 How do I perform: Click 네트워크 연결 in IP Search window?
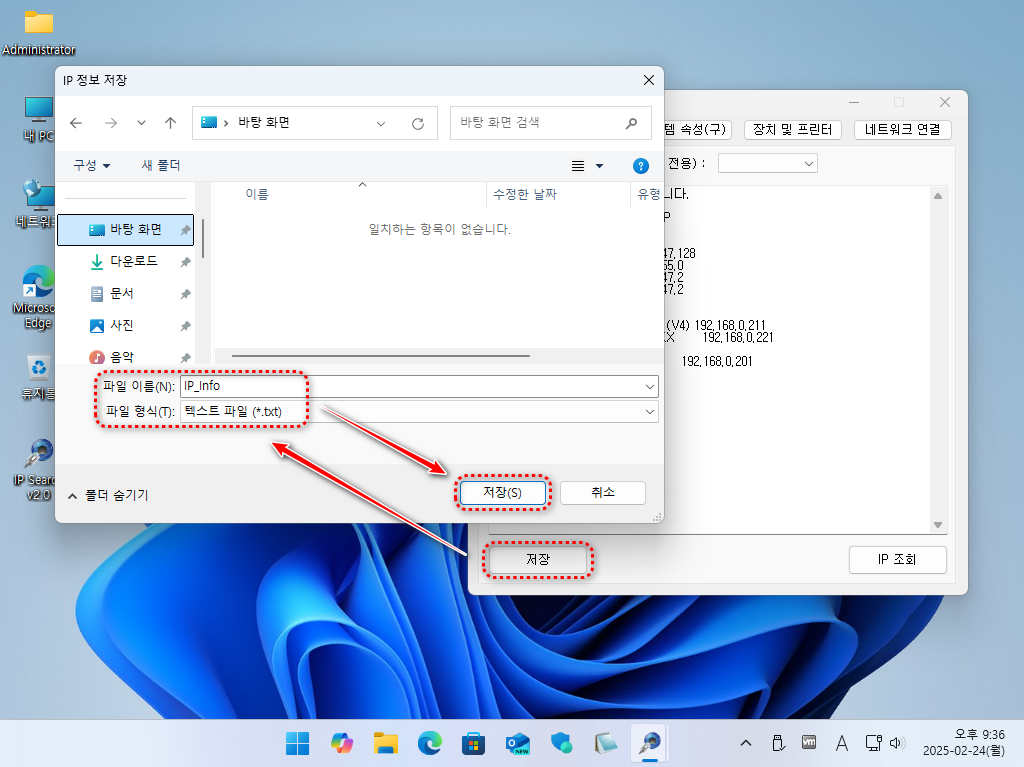903,129
